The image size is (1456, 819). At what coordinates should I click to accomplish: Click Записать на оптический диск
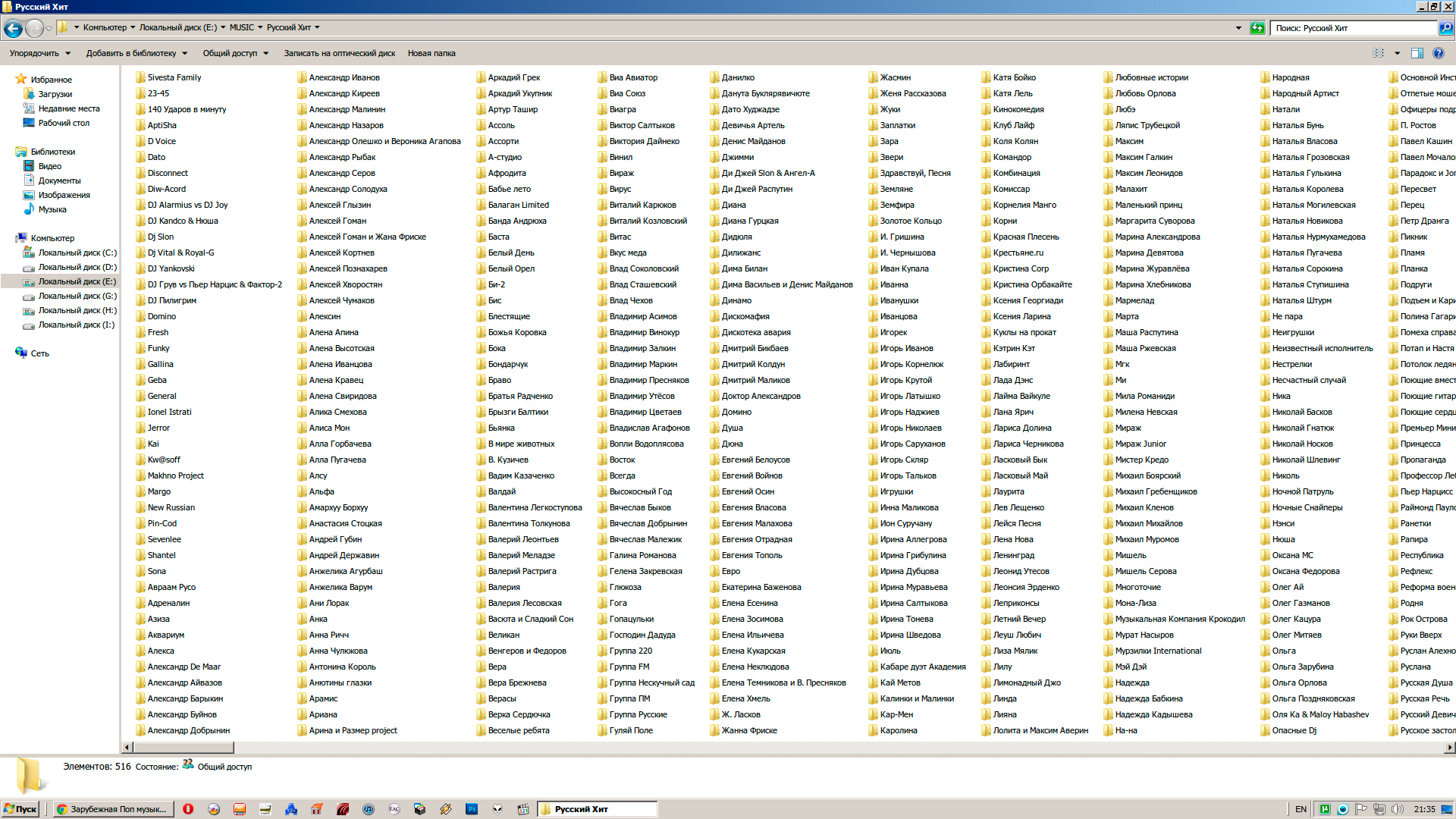click(x=339, y=53)
